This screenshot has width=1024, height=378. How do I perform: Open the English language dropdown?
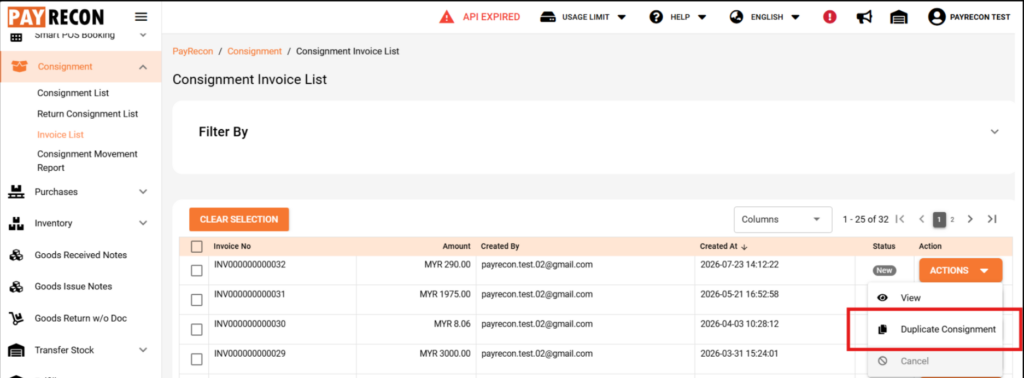click(765, 18)
